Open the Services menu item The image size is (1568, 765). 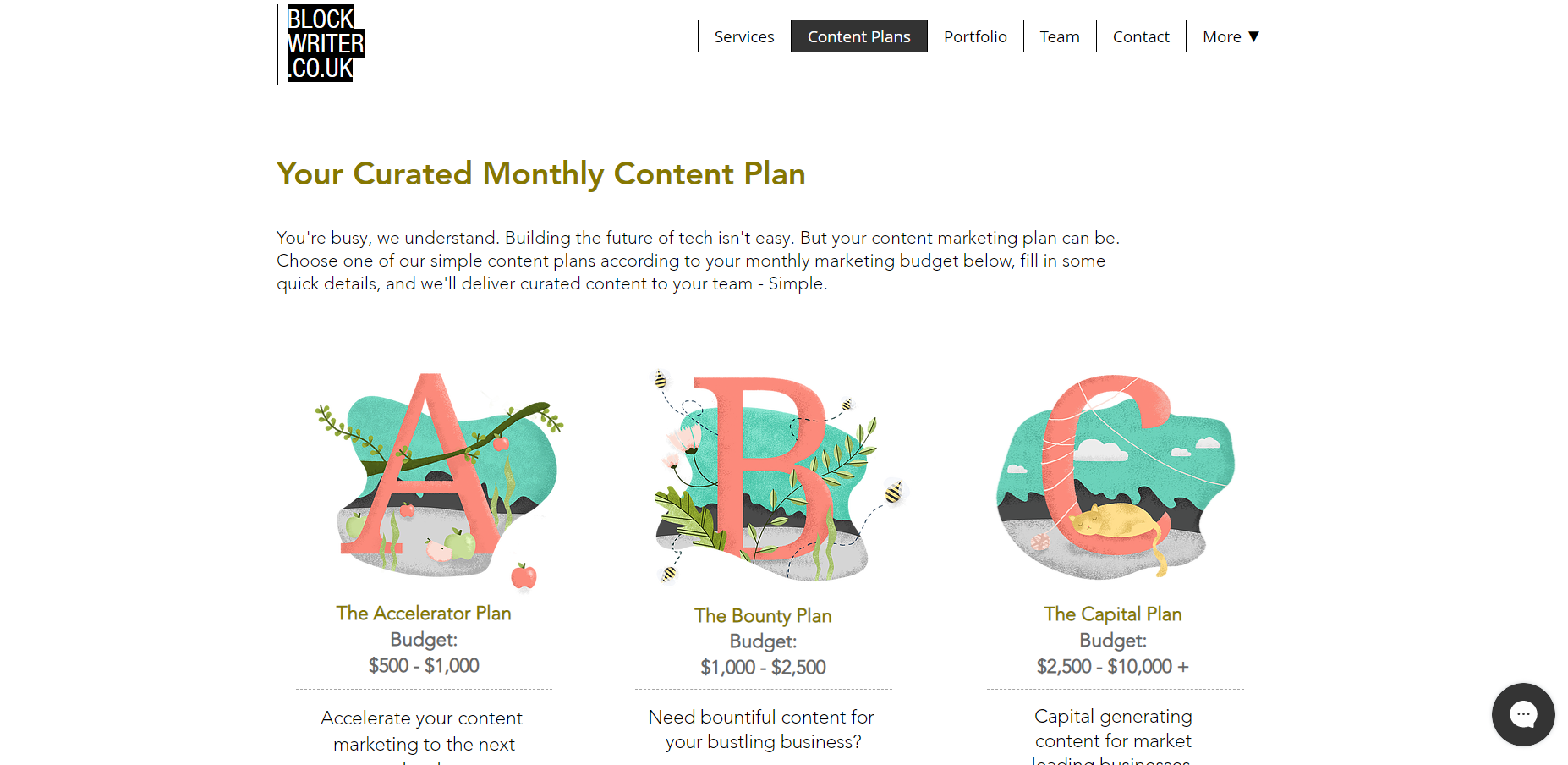tap(743, 36)
